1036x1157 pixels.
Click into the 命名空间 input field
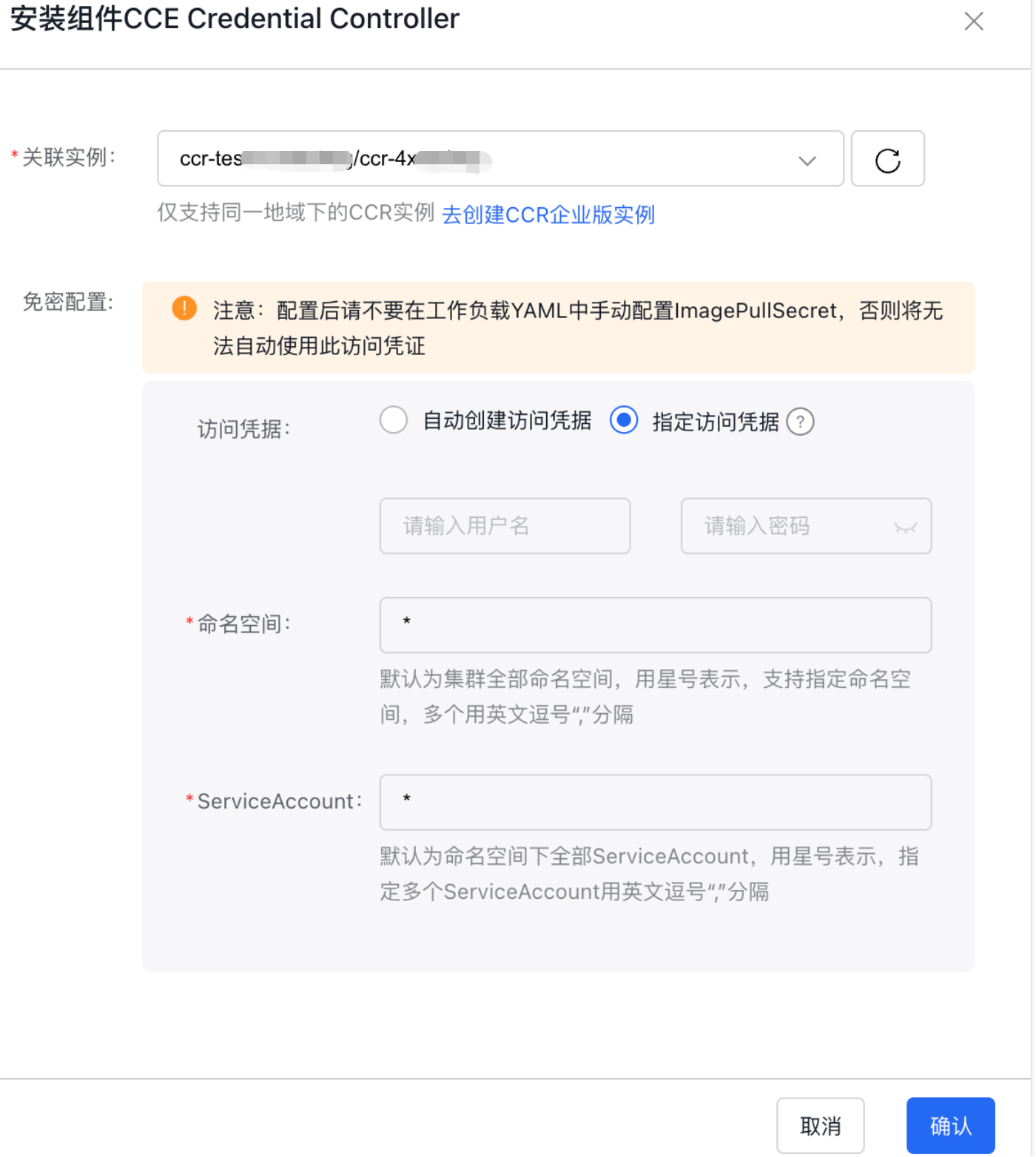tap(655, 625)
